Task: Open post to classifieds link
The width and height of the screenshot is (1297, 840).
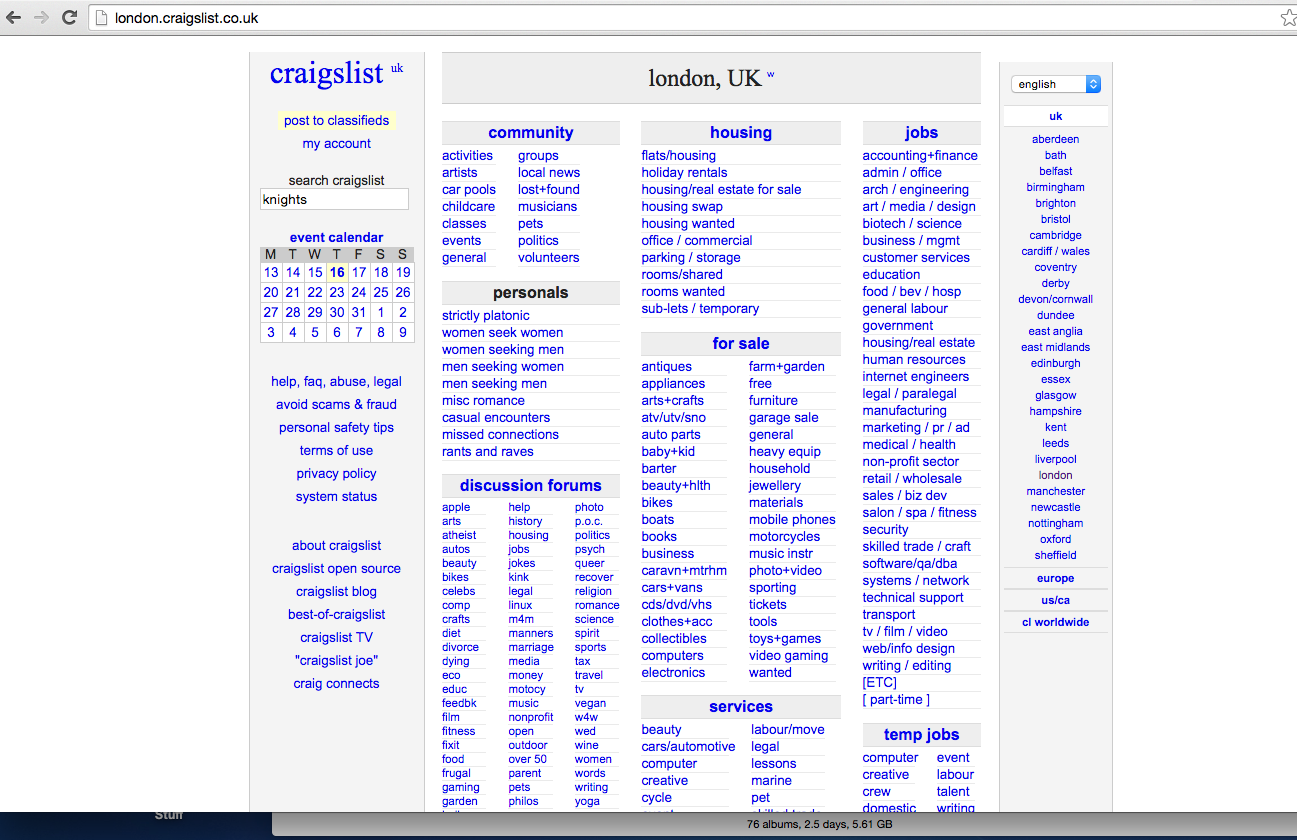Action: point(336,120)
